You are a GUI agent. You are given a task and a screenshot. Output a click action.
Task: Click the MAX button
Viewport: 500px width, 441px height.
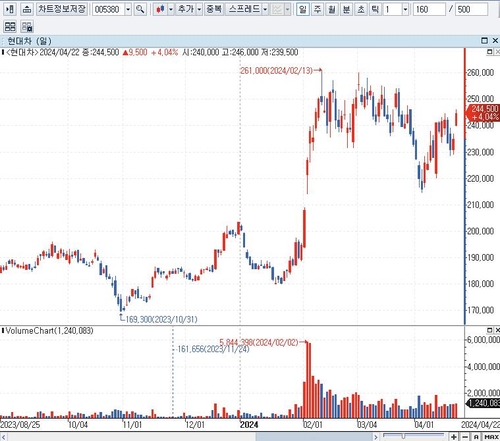click(491, 437)
